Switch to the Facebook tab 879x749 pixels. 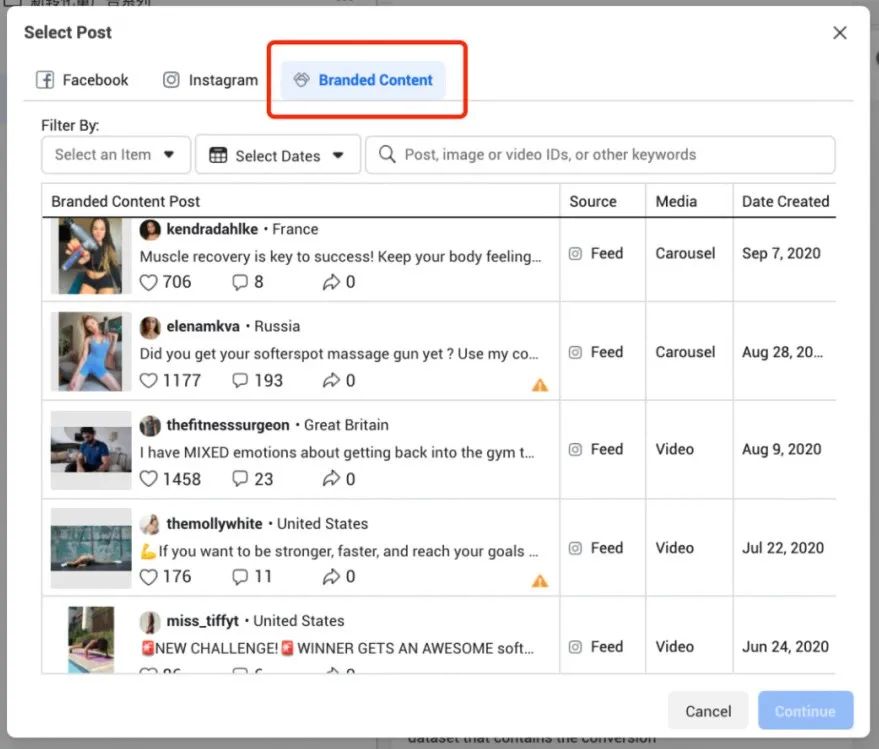pyautogui.click(x=83, y=80)
